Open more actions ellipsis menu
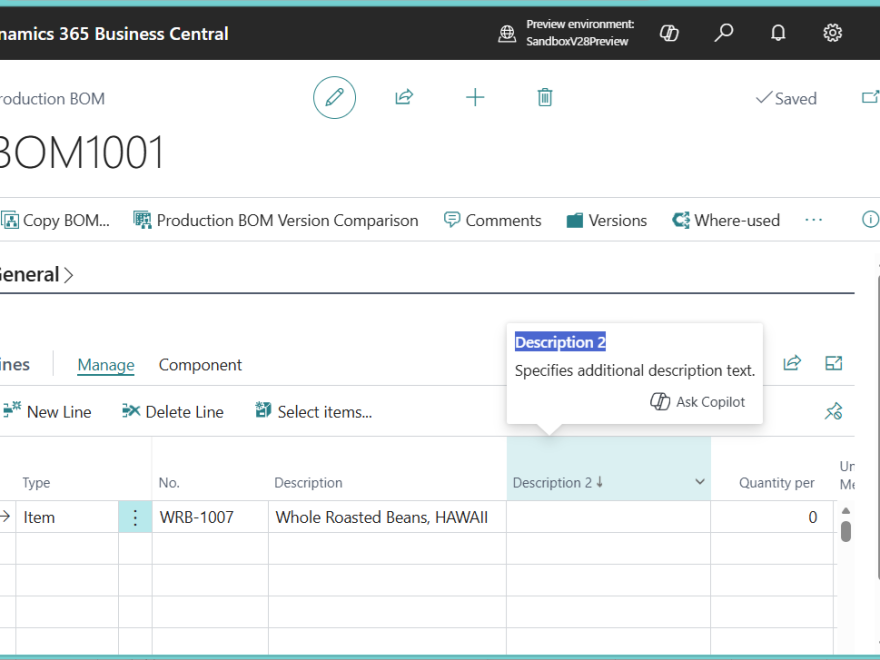 coord(813,220)
